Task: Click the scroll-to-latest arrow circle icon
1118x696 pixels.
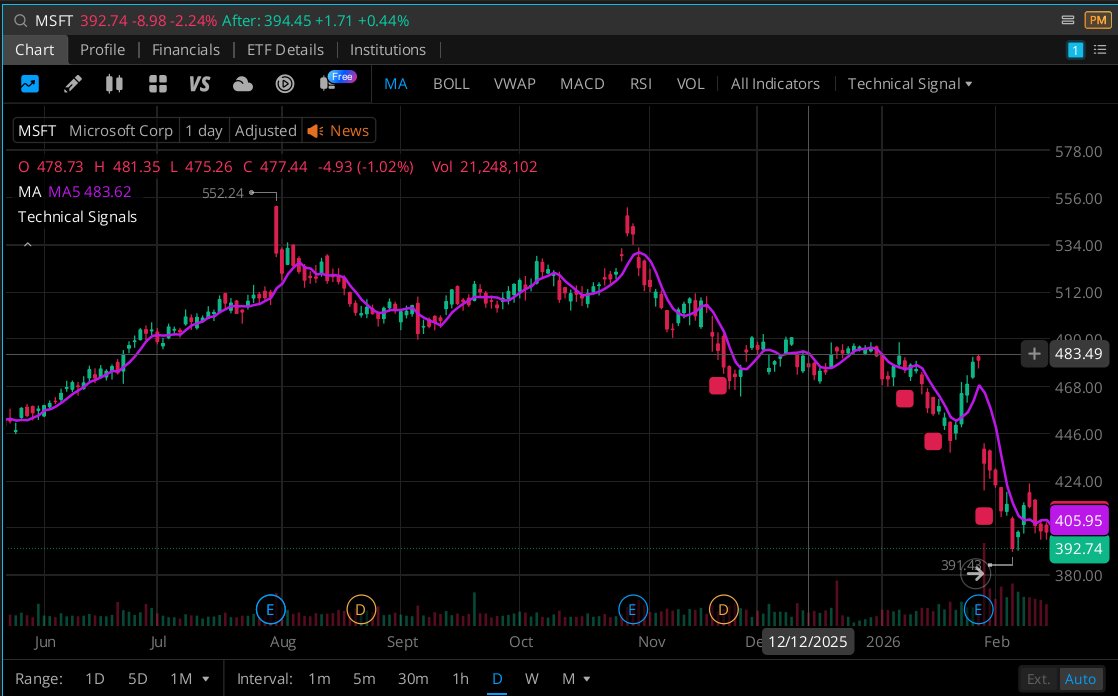Action: [x=975, y=573]
